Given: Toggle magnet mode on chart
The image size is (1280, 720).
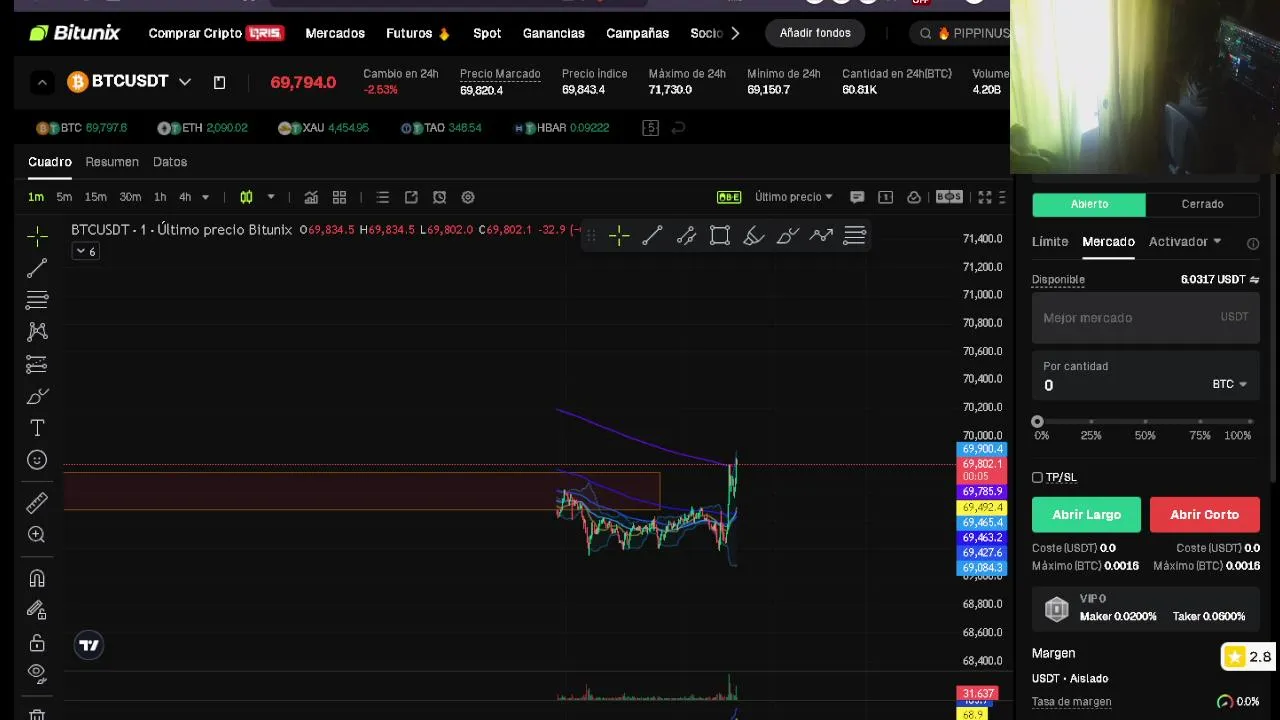Looking at the screenshot, I should (x=37, y=578).
